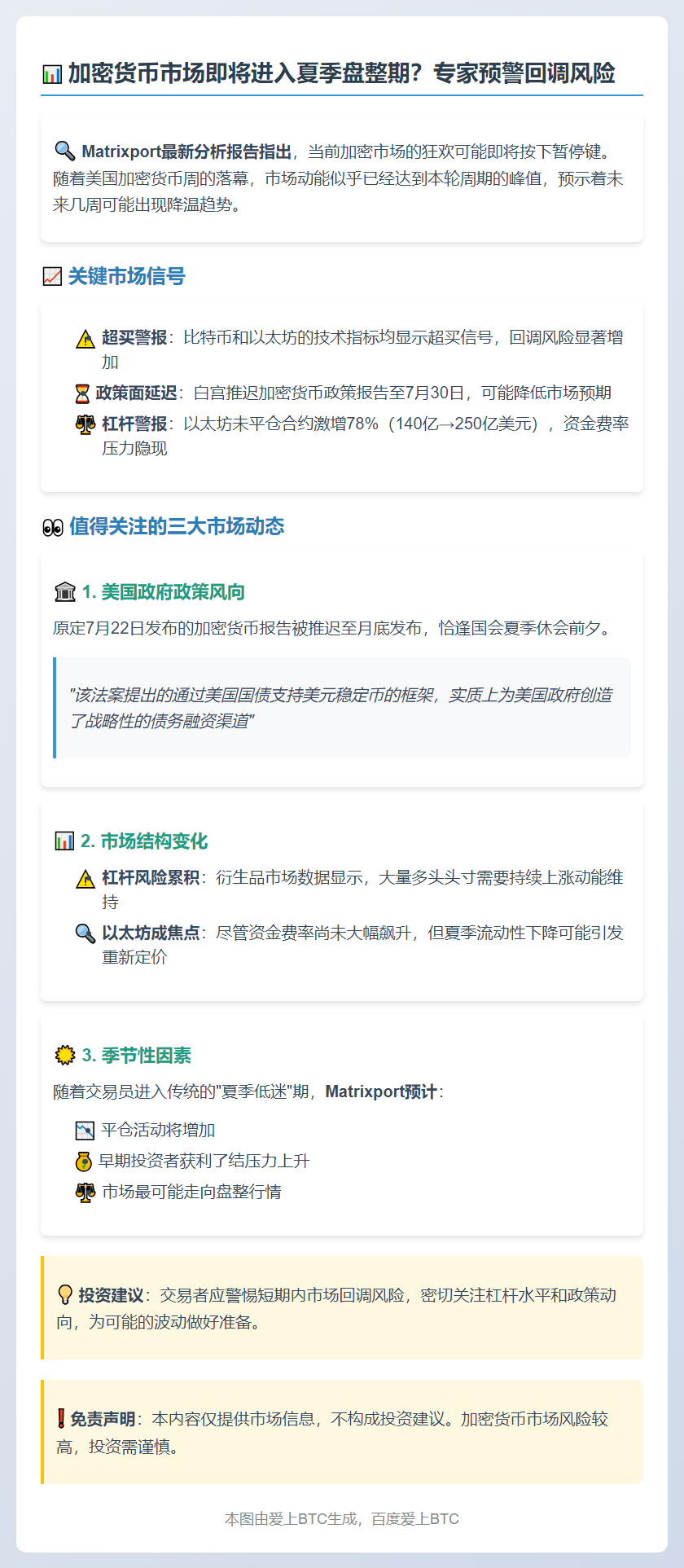The image size is (684, 1568).
Task: Click the rising chart icon beside 关键市场信号
Action: pyautogui.click(x=52, y=277)
